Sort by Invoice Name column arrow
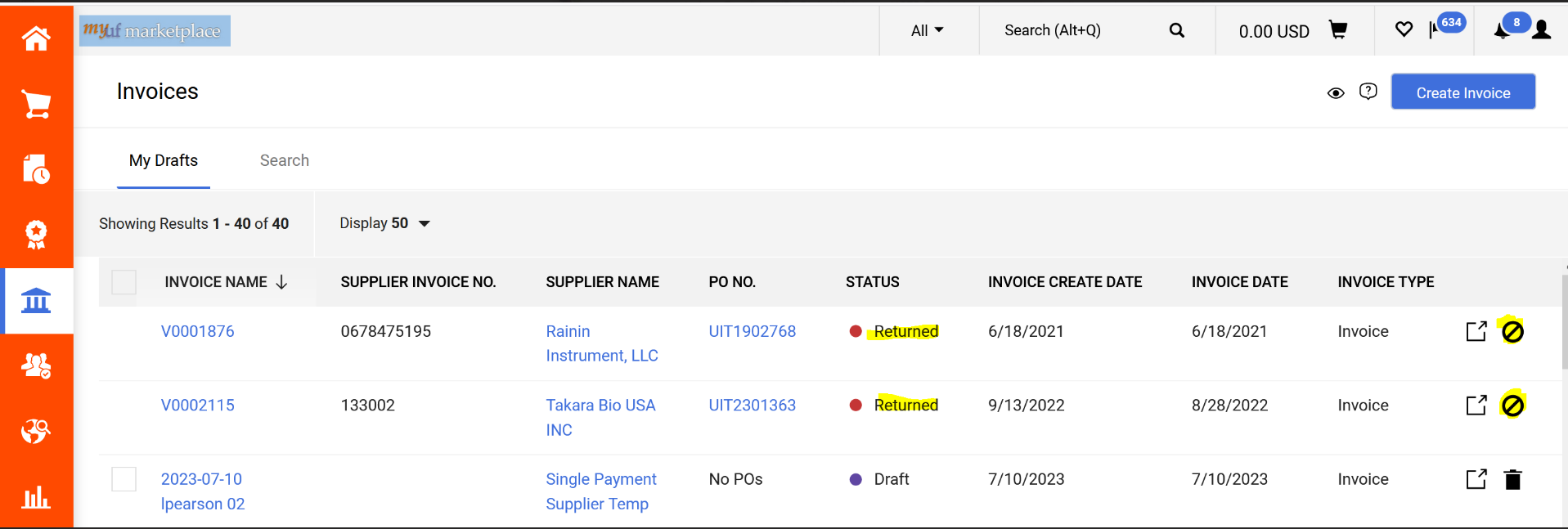 tap(282, 282)
